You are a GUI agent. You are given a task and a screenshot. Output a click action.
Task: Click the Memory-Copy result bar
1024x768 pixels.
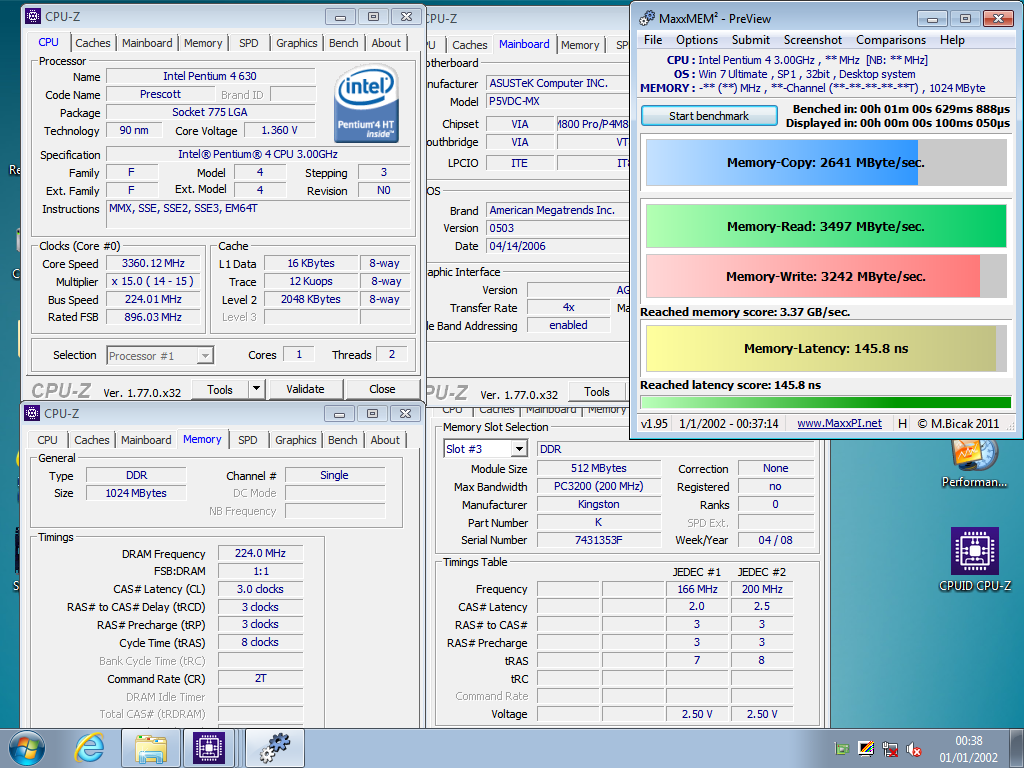(826, 163)
